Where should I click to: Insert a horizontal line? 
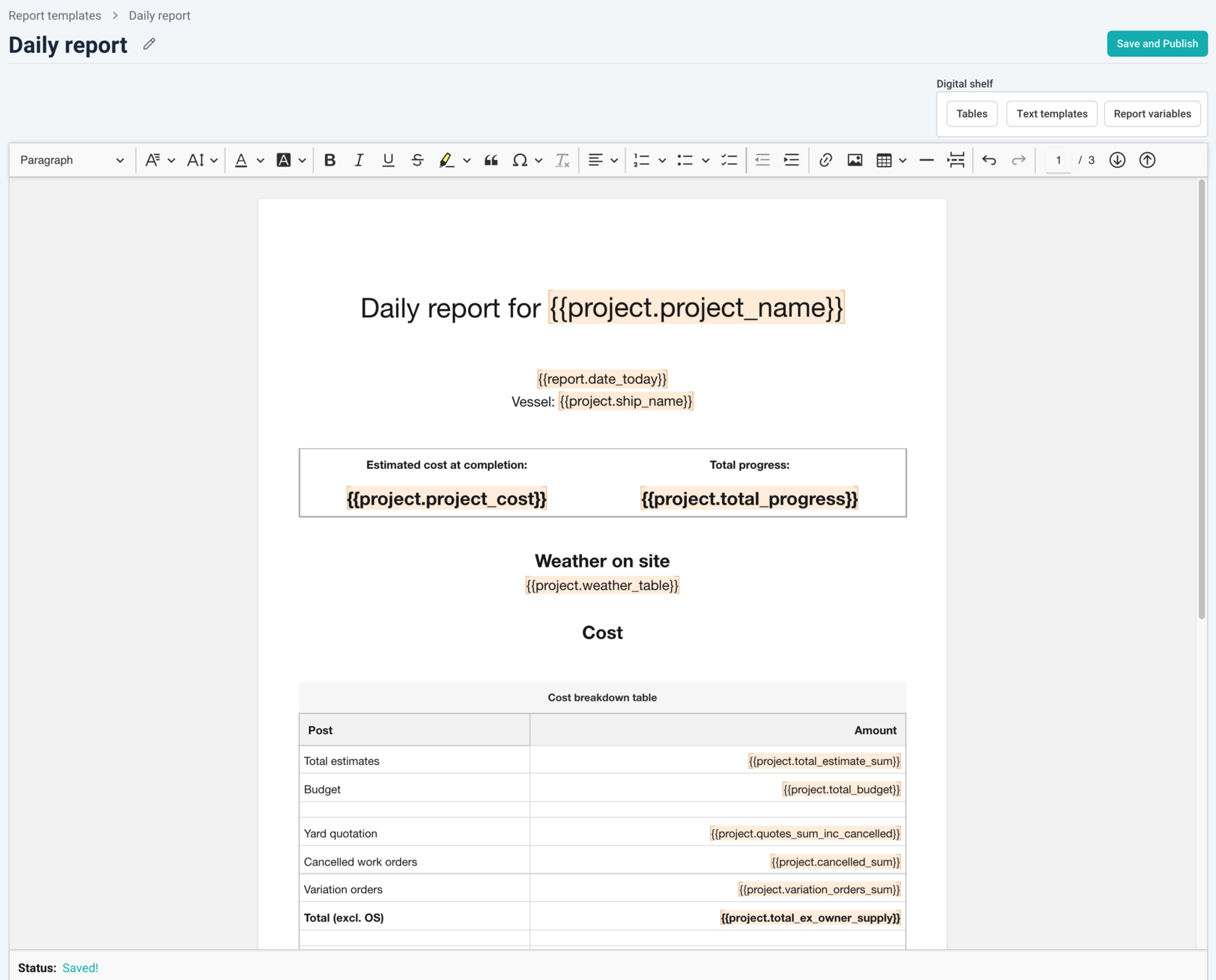click(x=926, y=160)
